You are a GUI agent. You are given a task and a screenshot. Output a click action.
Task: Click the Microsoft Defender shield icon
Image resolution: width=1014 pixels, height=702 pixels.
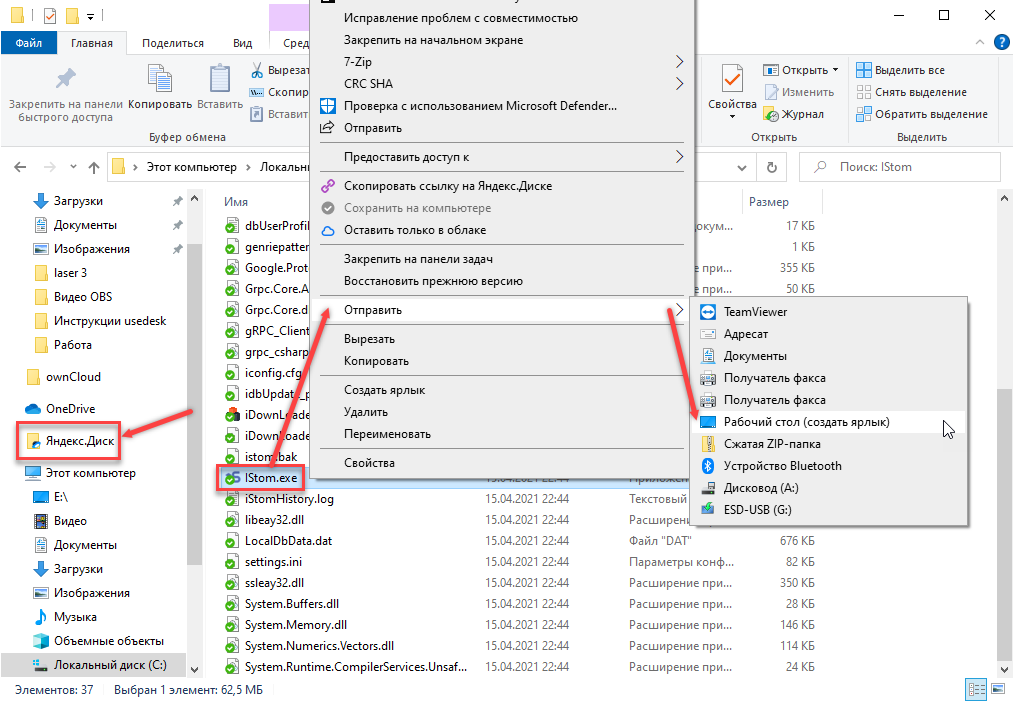pyautogui.click(x=326, y=106)
